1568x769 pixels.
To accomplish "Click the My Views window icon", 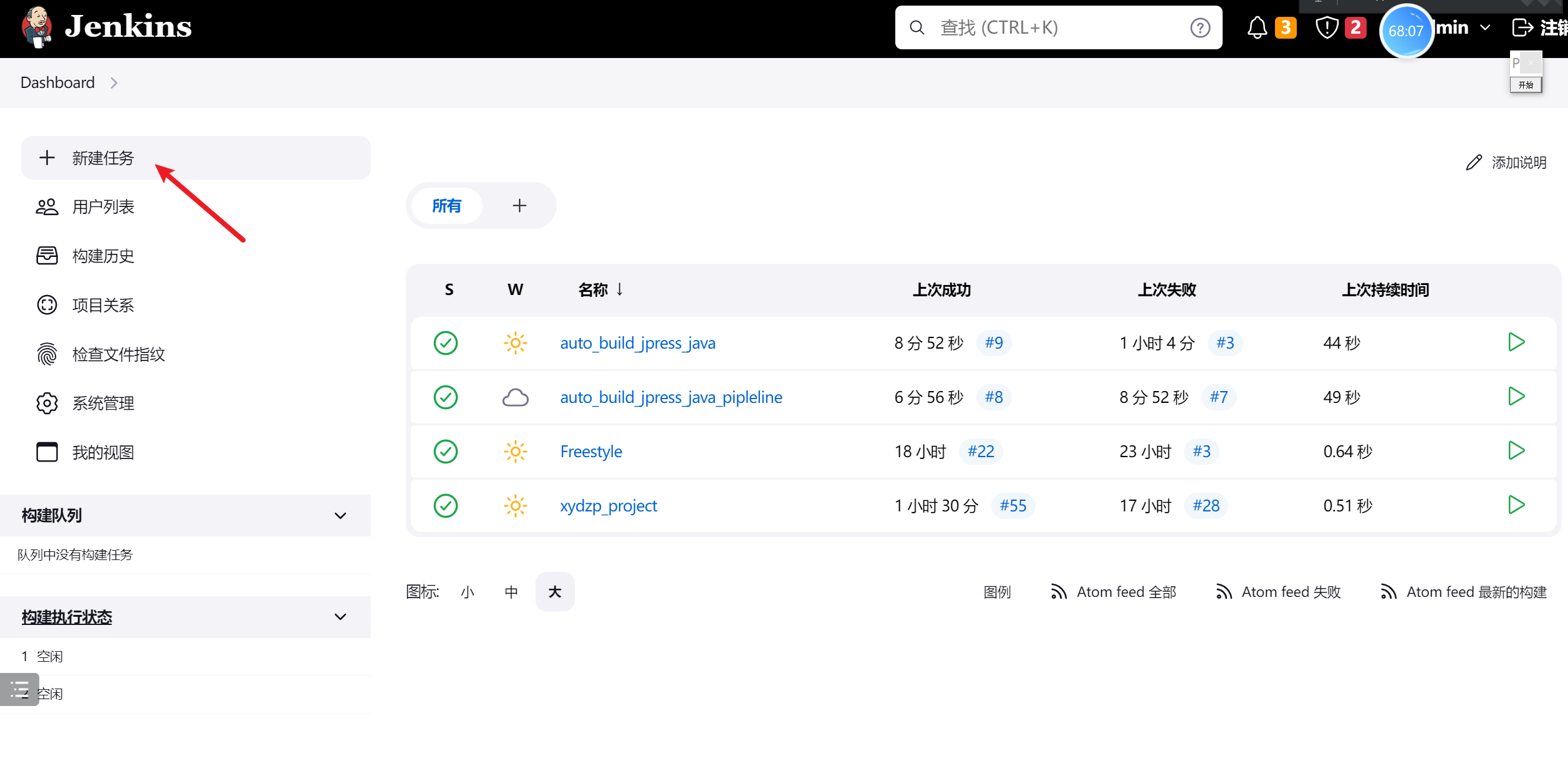I will click(x=47, y=452).
